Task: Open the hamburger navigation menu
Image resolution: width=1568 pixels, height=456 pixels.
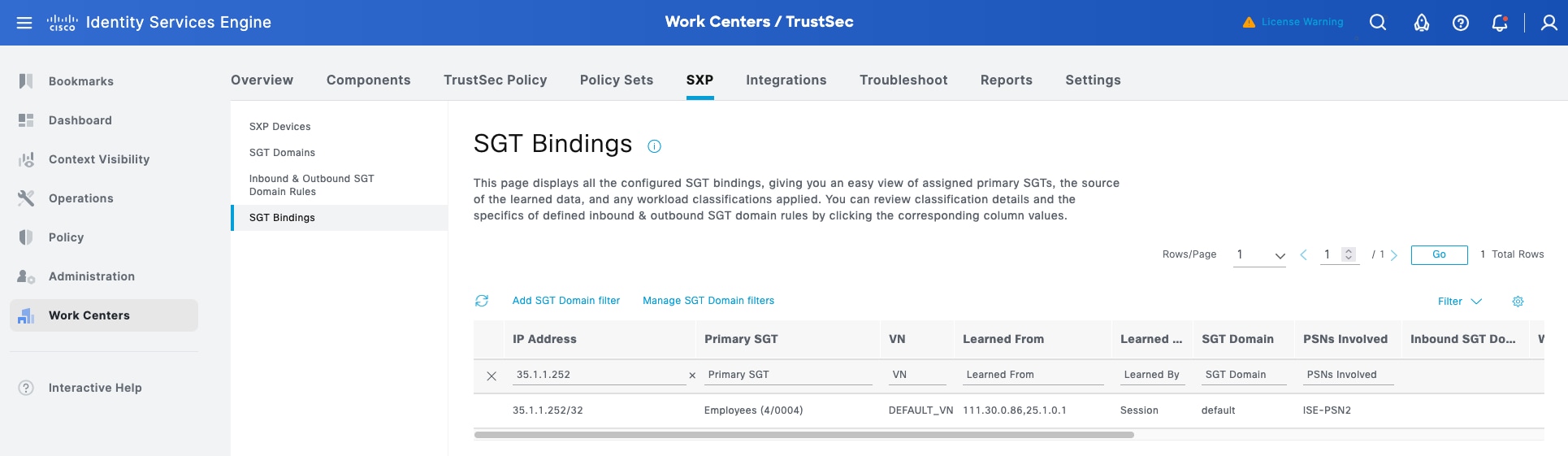Action: (x=24, y=23)
